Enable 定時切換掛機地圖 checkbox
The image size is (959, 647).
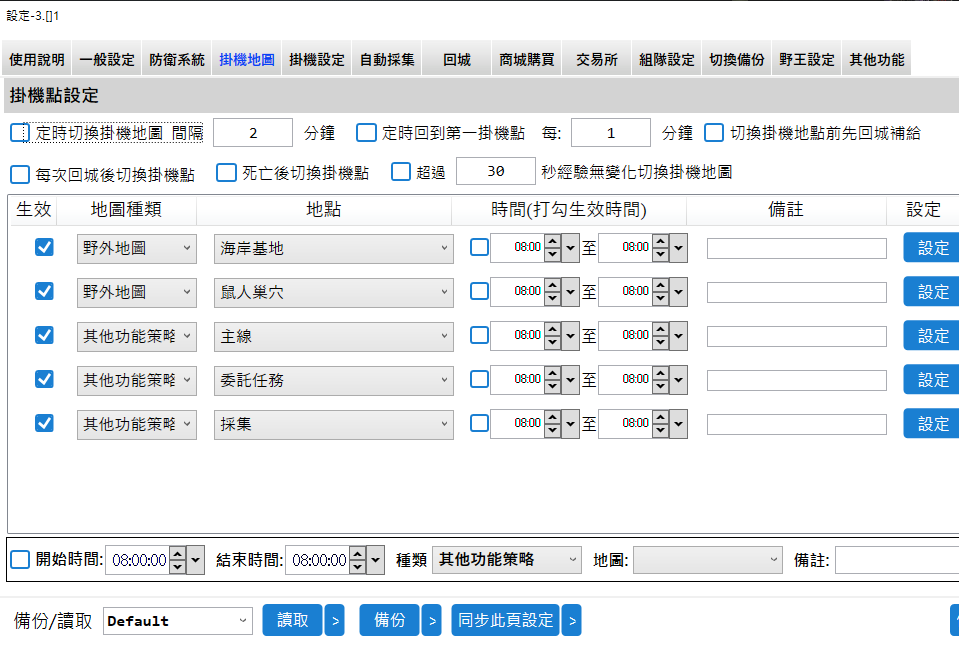tap(20, 133)
